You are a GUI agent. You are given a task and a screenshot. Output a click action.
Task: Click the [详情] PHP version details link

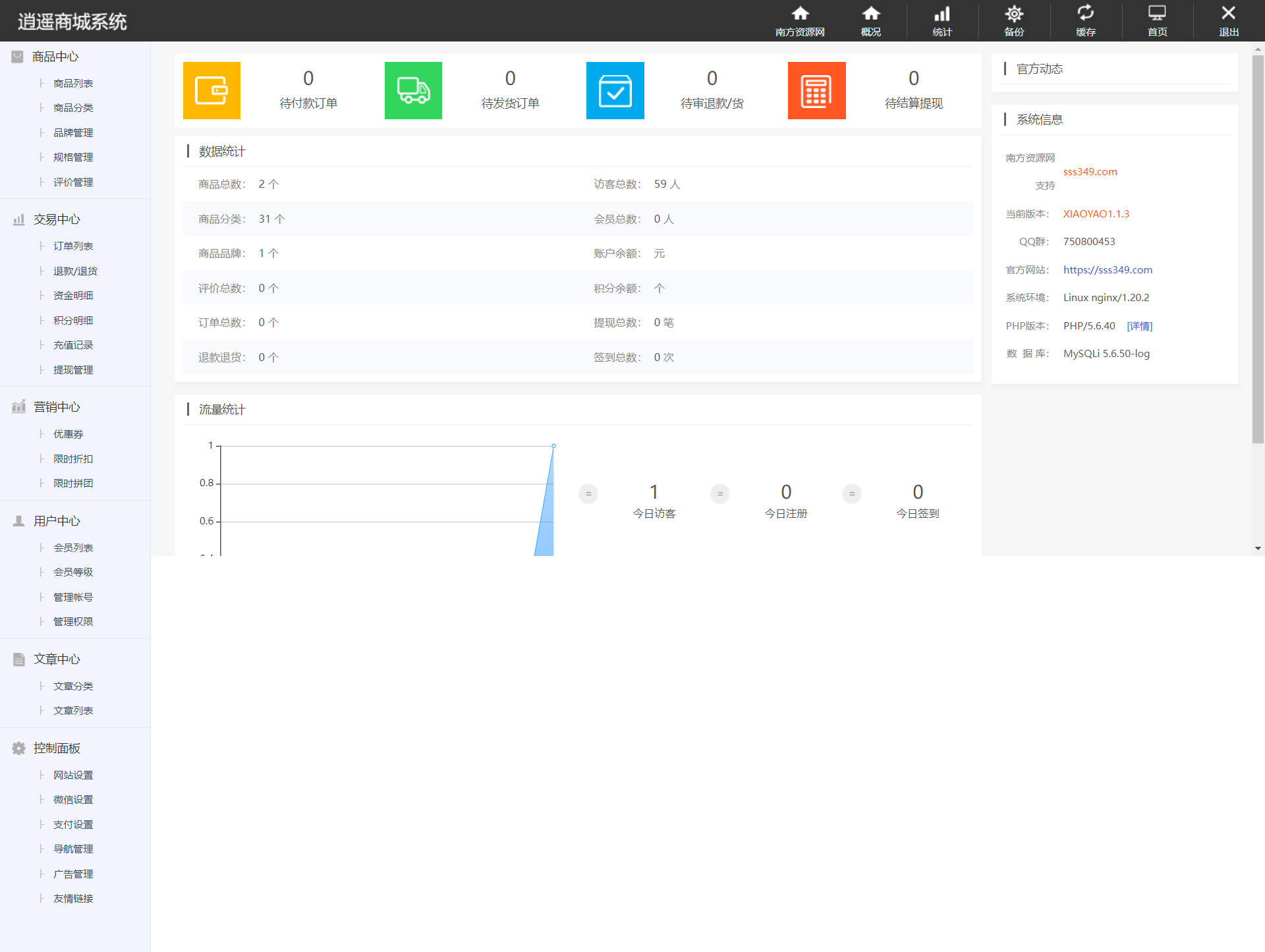(x=1139, y=326)
